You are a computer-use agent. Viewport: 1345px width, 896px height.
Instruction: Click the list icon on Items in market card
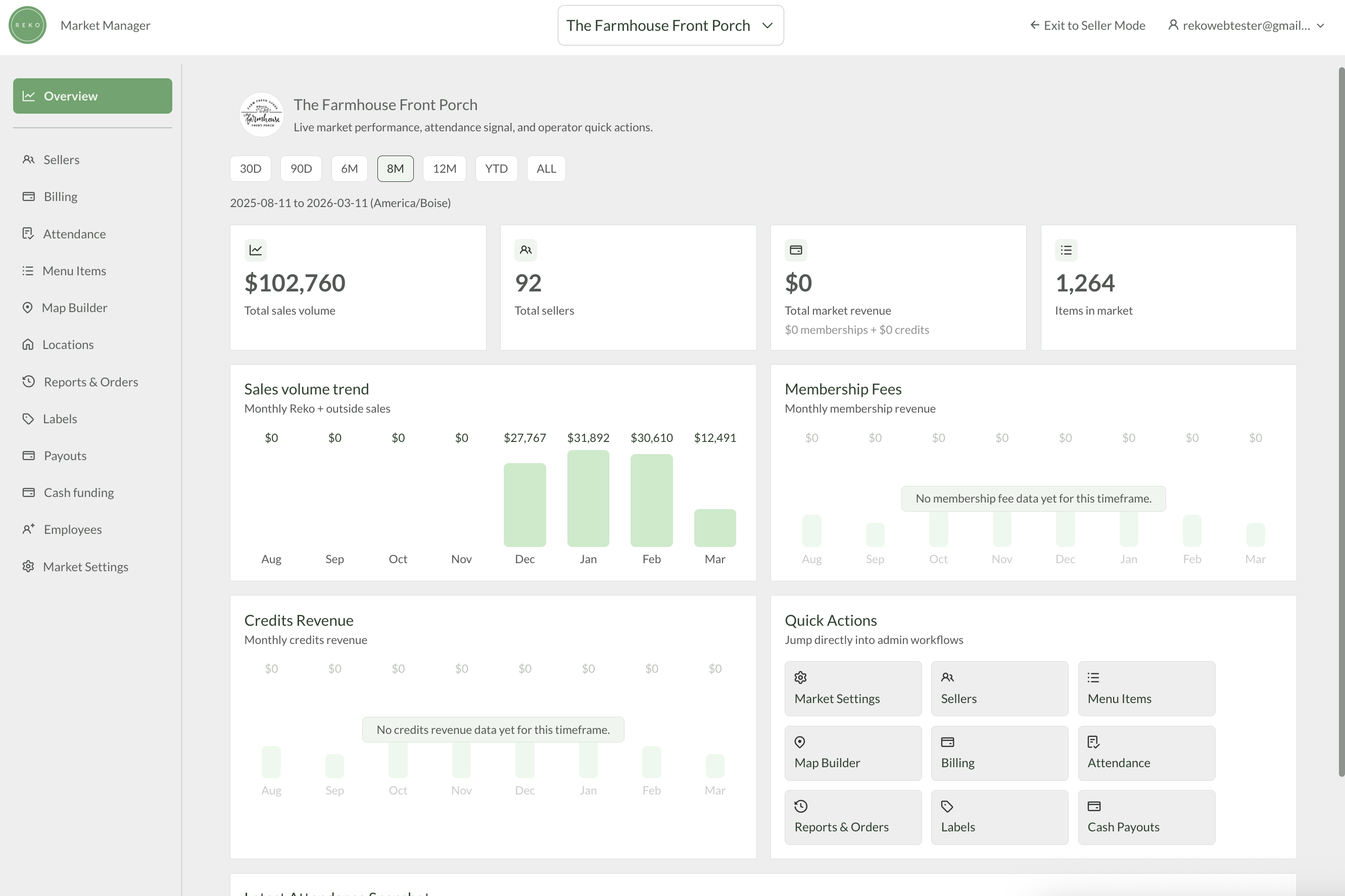click(1066, 250)
